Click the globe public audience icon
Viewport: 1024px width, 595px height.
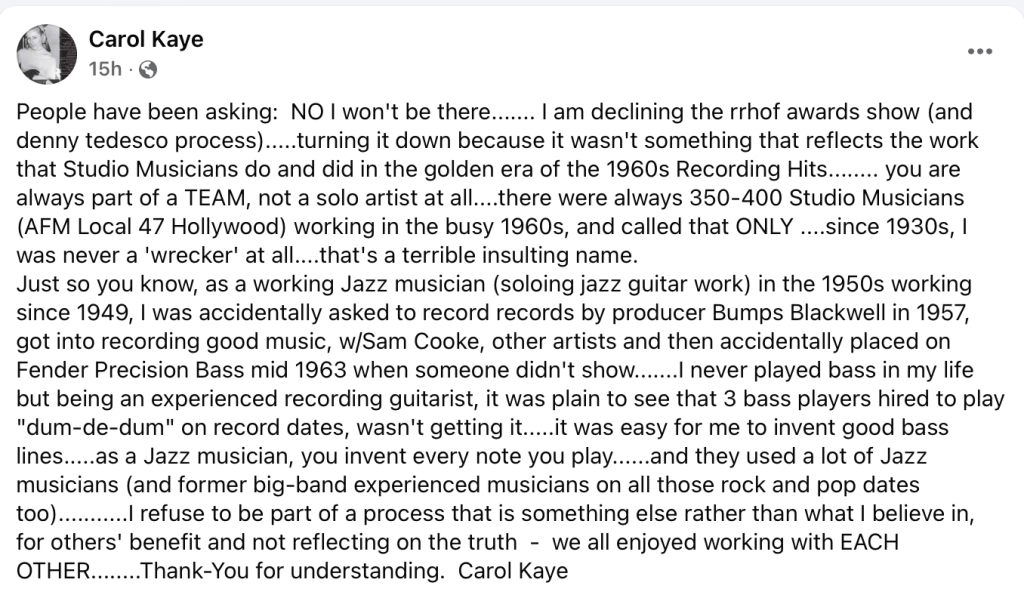[x=148, y=69]
